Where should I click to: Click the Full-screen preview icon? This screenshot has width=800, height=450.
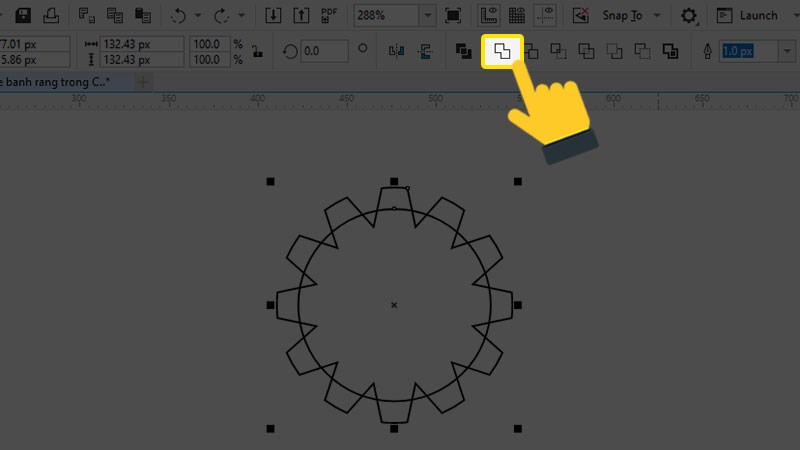coord(453,15)
